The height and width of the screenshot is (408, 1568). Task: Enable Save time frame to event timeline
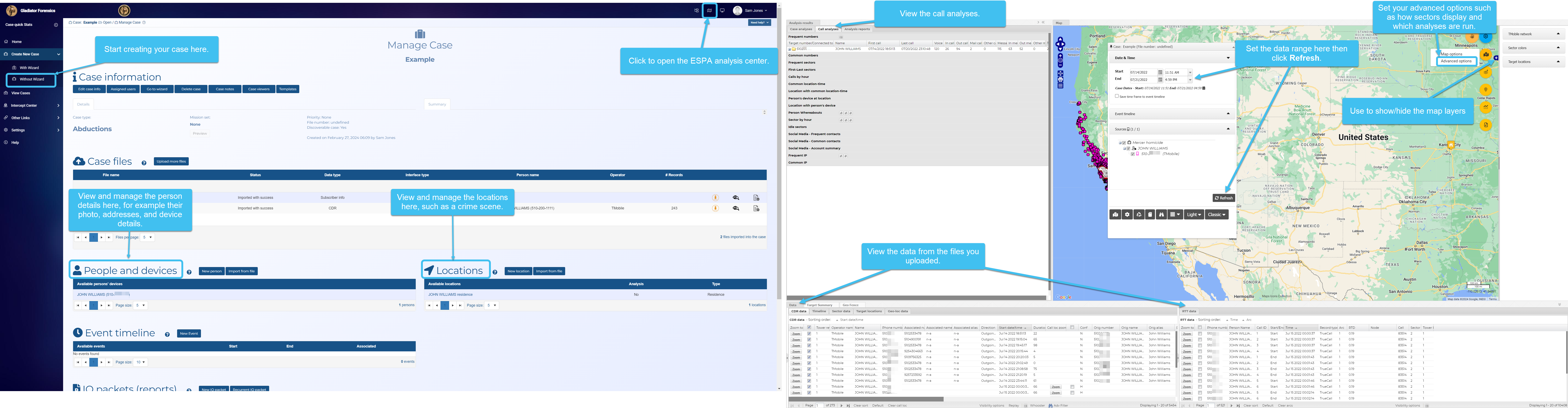tap(1117, 96)
